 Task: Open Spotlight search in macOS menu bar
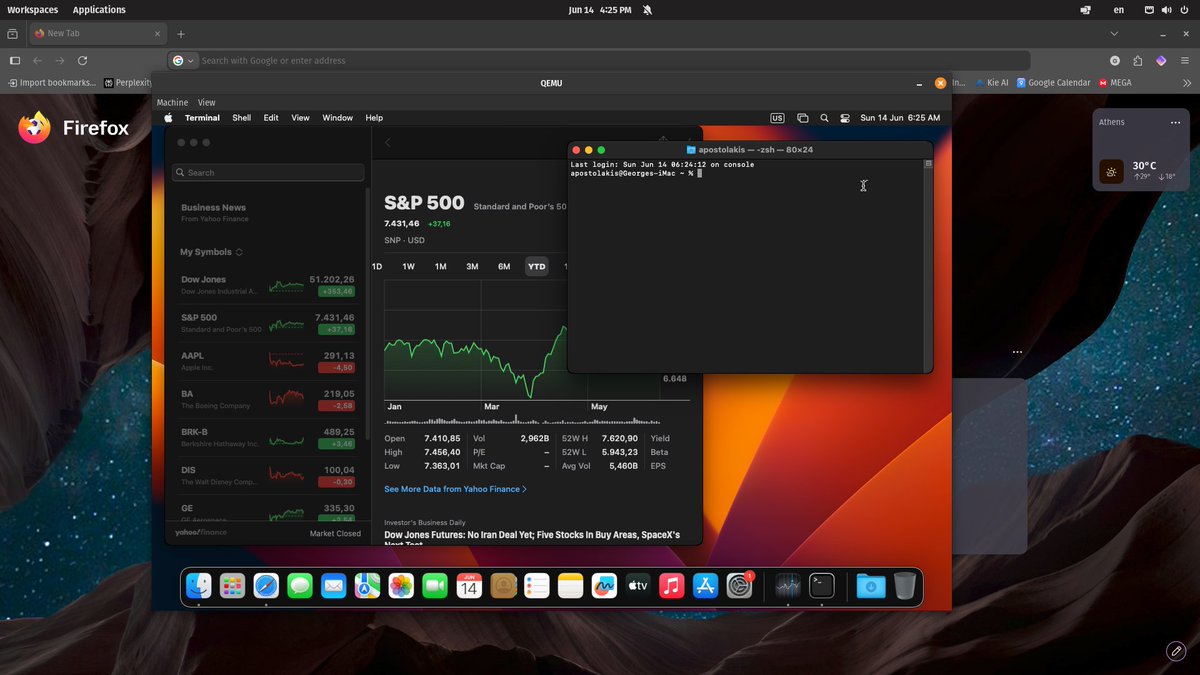coord(824,118)
